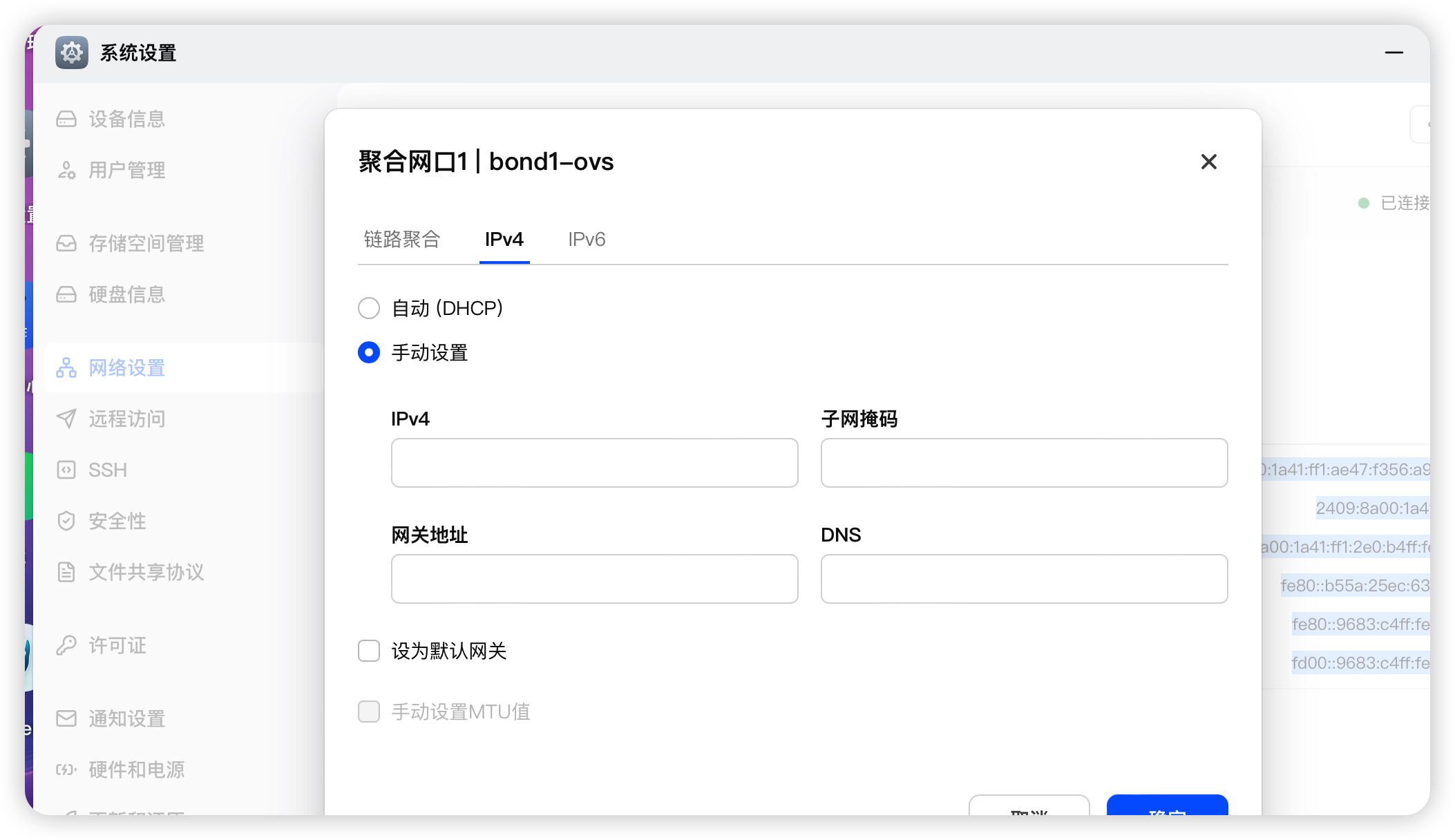The height and width of the screenshot is (840, 1455).
Task: Click the license key icon
Action: click(66, 646)
